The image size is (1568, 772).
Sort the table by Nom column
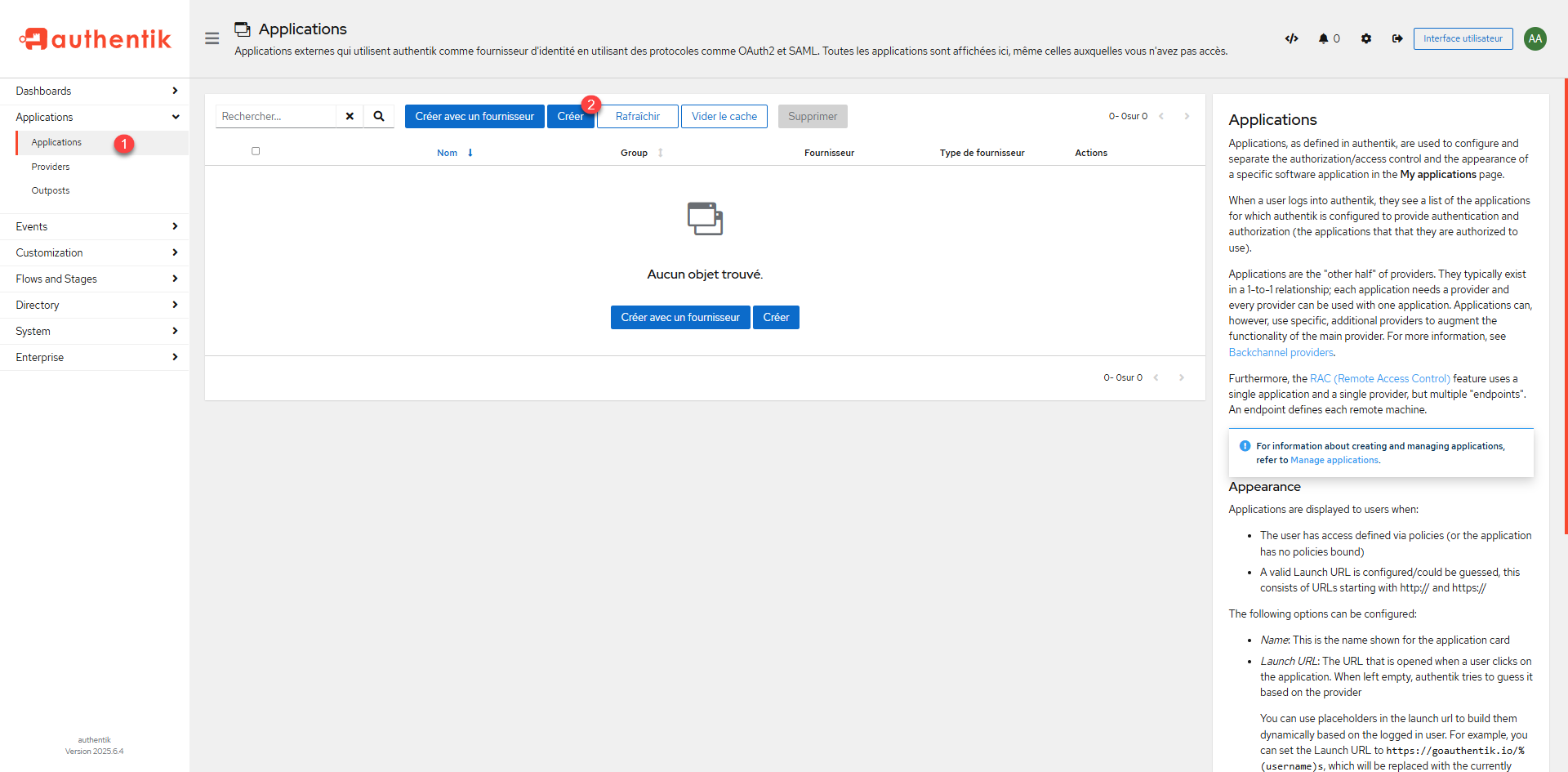tap(447, 153)
